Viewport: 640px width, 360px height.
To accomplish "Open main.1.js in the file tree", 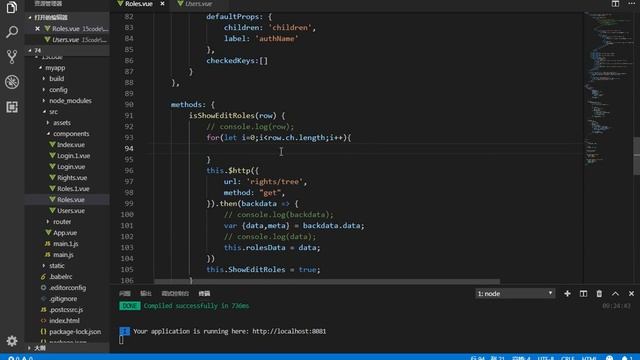I will tap(66, 244).
